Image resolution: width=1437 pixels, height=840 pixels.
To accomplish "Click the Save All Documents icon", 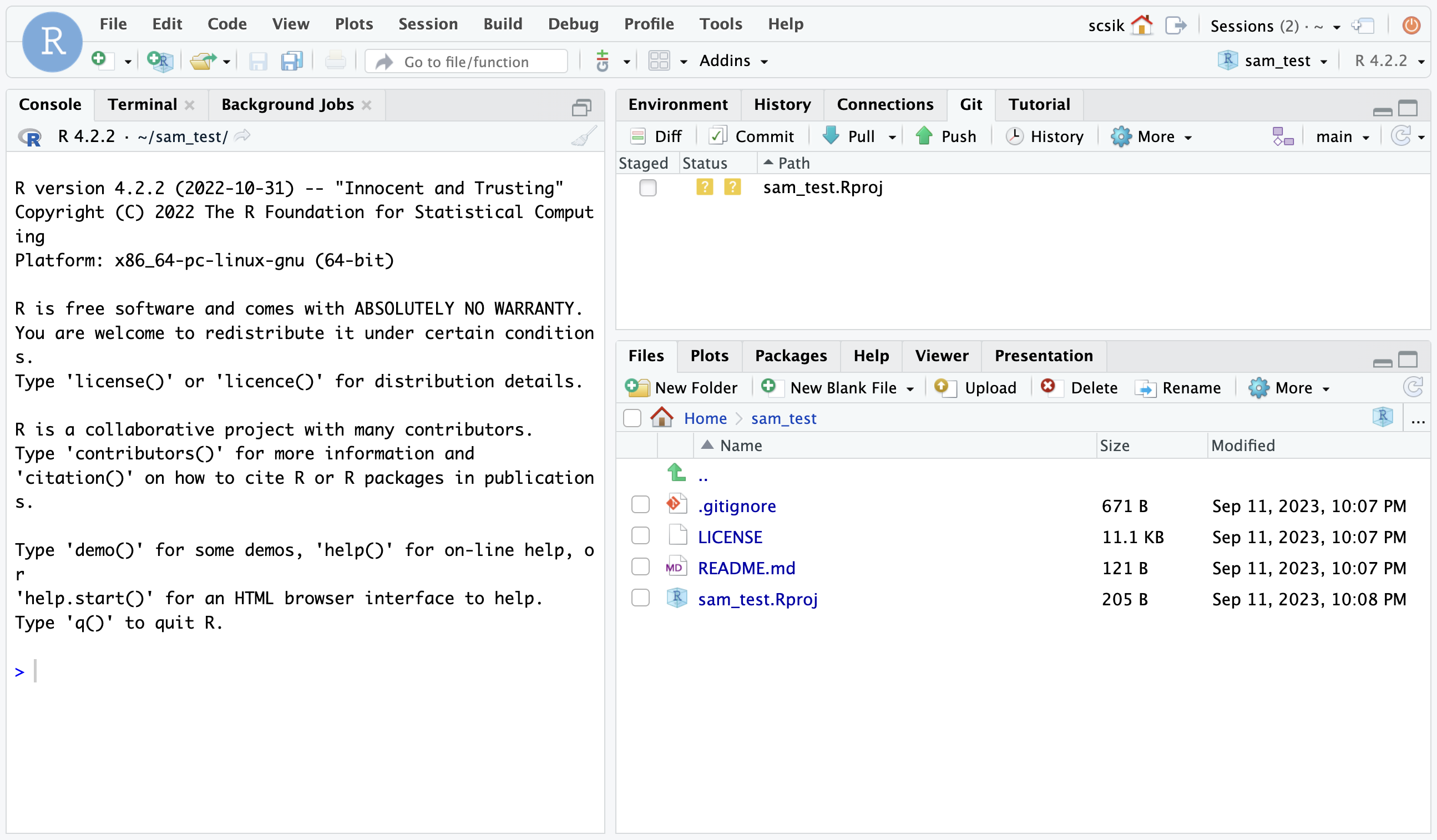I will coord(291,60).
